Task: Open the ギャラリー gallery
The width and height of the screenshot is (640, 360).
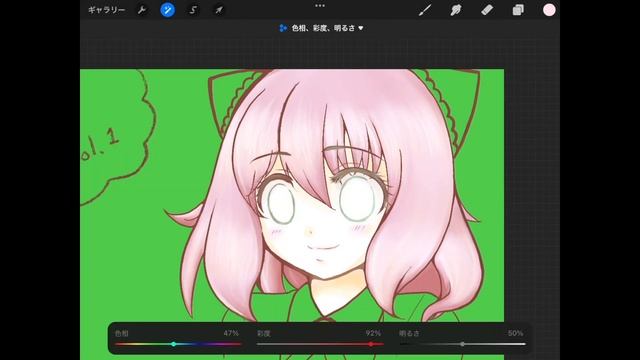Action: [x=106, y=10]
